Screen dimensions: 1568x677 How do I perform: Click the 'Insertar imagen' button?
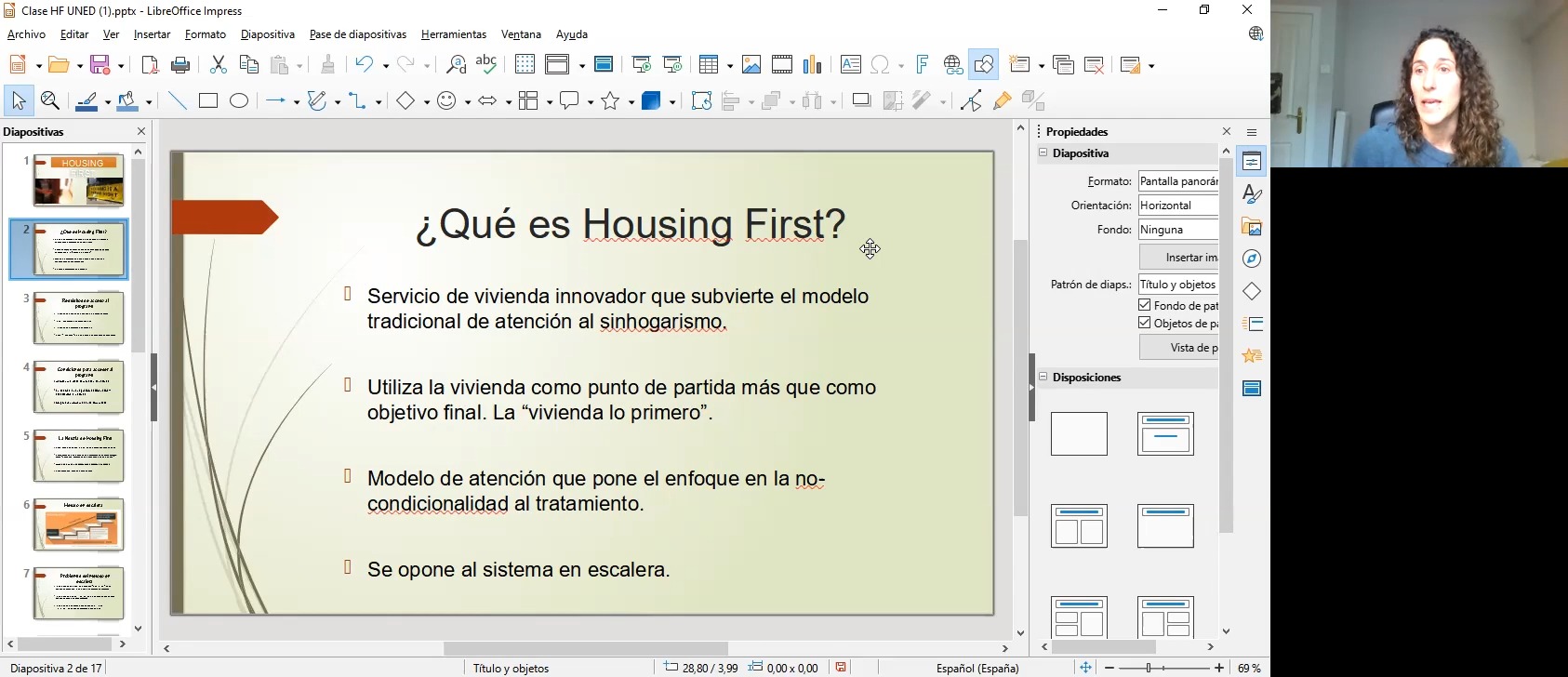coord(1179,258)
